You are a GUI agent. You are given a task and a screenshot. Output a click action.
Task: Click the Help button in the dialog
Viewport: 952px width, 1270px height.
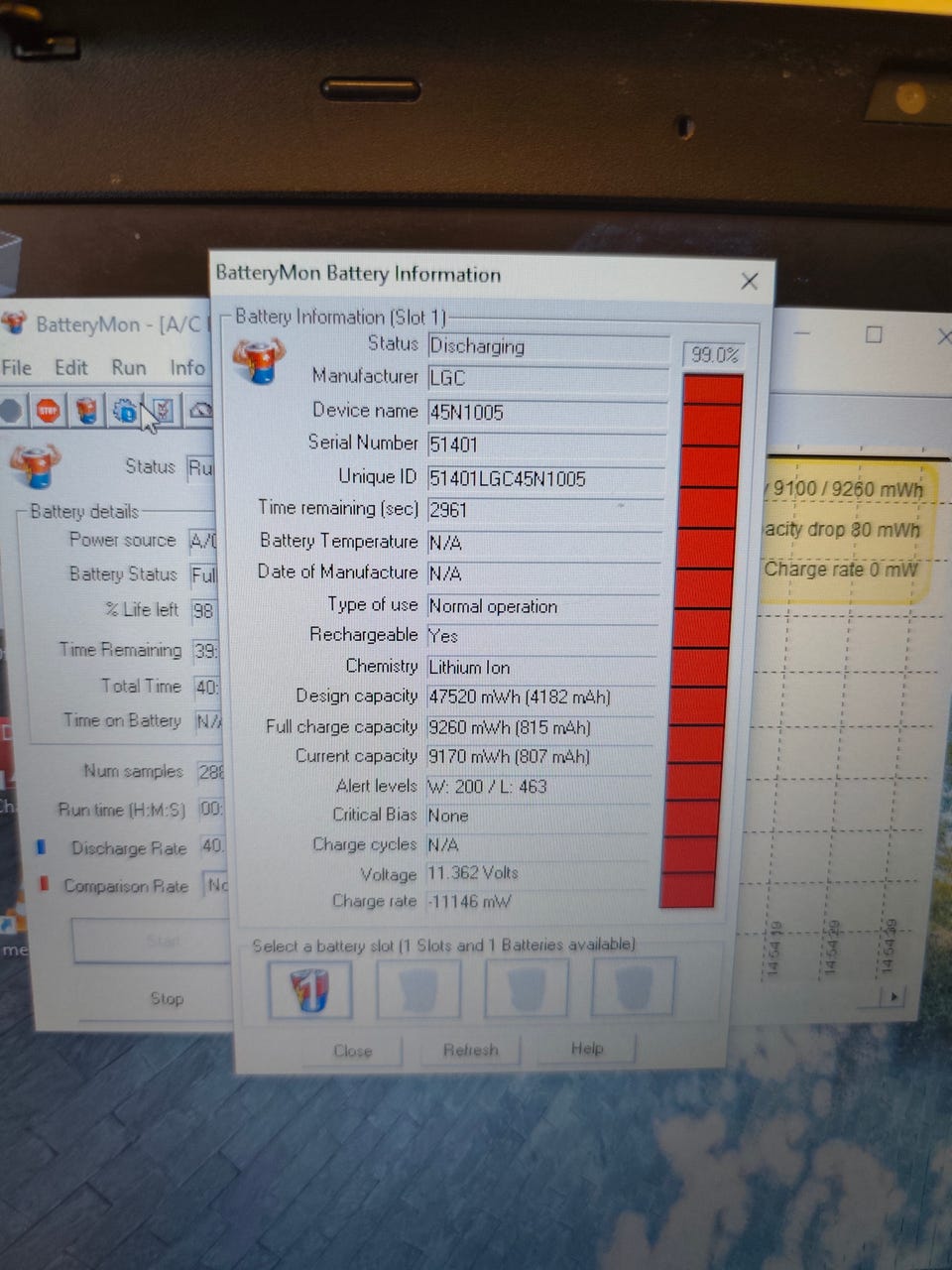coord(587,1048)
